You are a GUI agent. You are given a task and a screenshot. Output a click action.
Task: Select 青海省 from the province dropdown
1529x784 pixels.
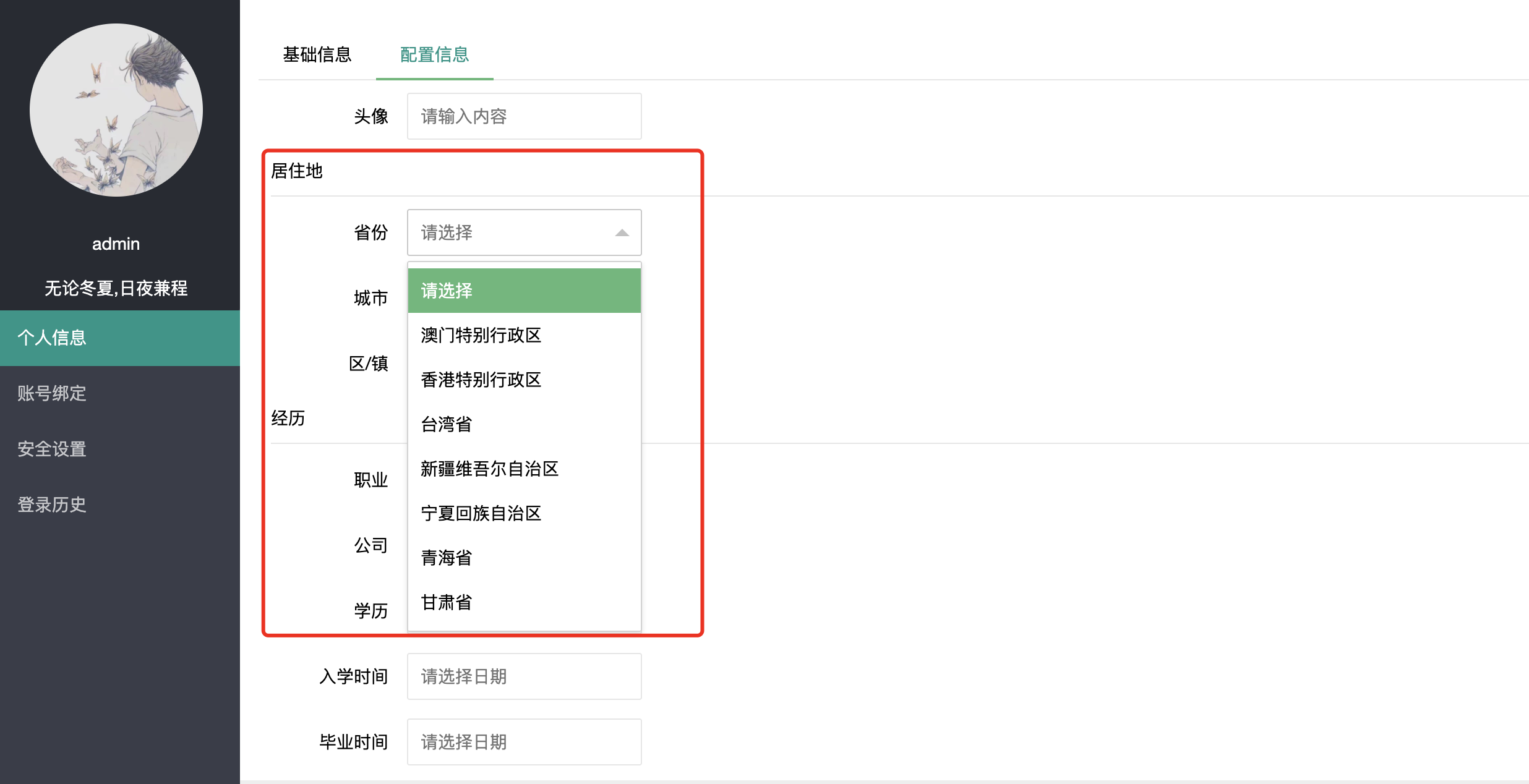click(445, 558)
